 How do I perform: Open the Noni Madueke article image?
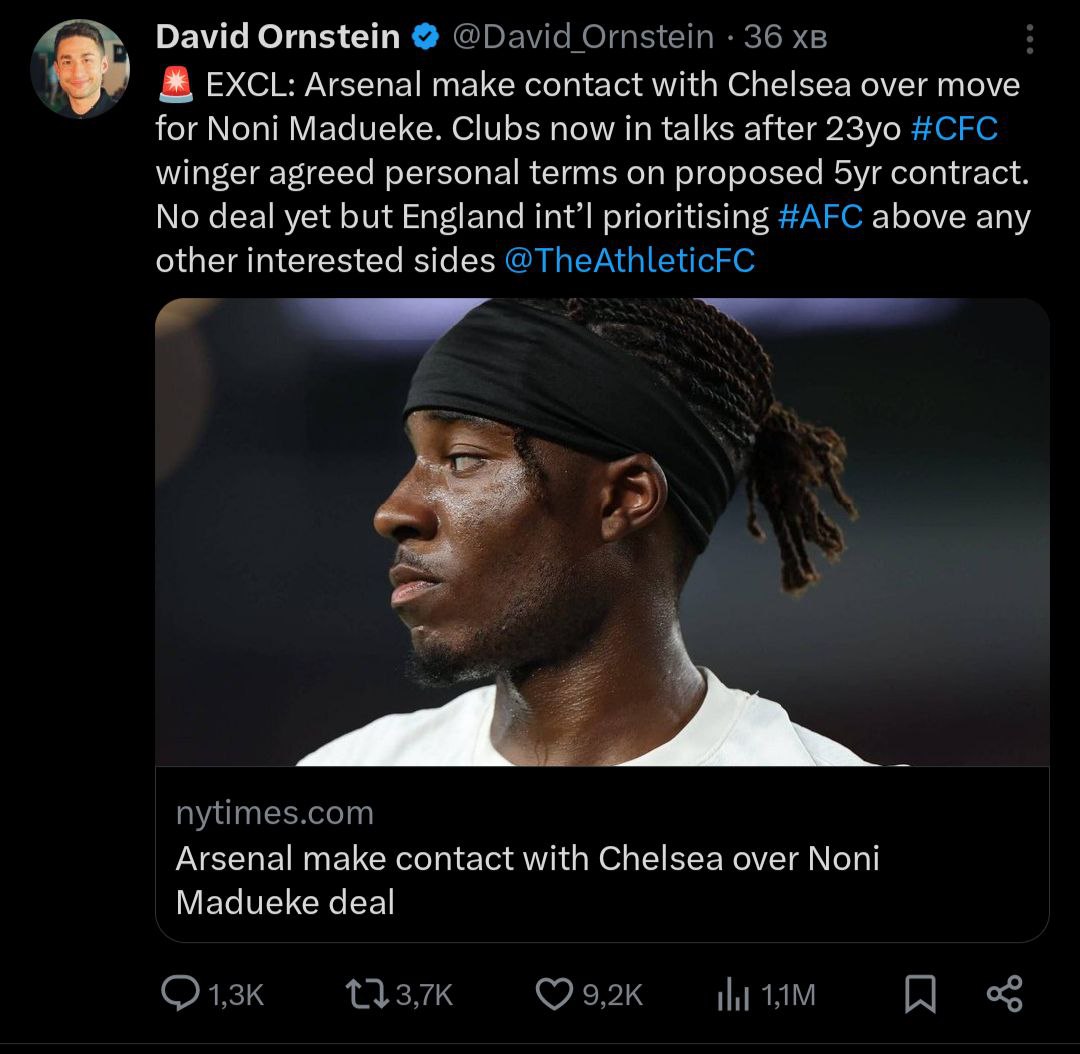(602, 532)
